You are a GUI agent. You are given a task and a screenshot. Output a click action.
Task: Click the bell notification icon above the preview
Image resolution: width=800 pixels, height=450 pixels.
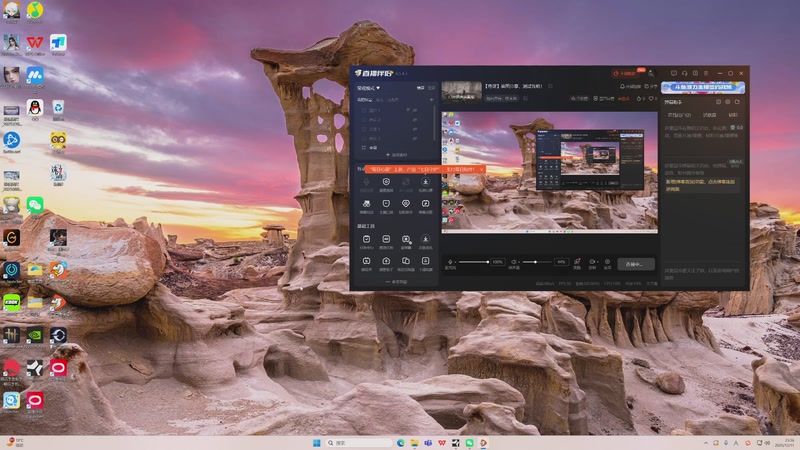pyautogui.click(x=622, y=87)
